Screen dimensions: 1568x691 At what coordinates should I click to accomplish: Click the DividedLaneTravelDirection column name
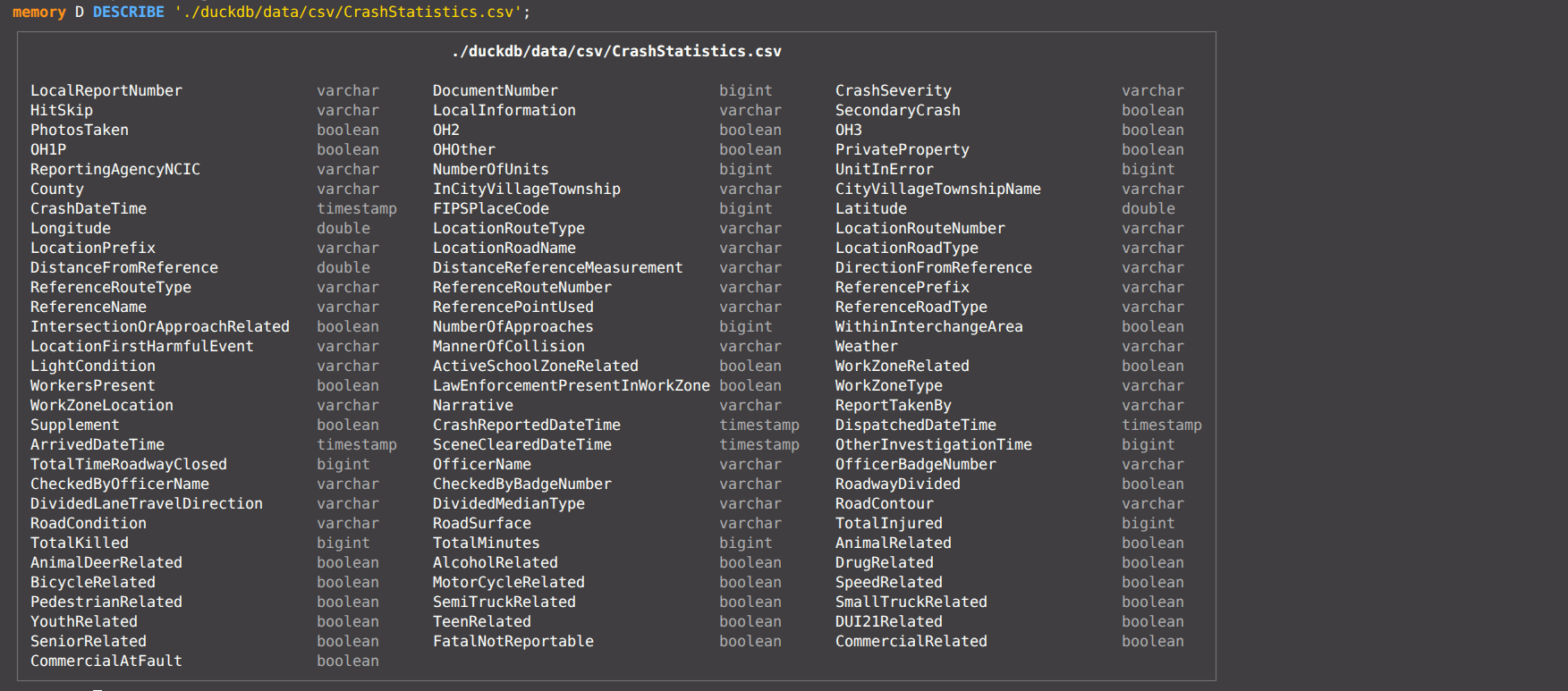click(147, 504)
